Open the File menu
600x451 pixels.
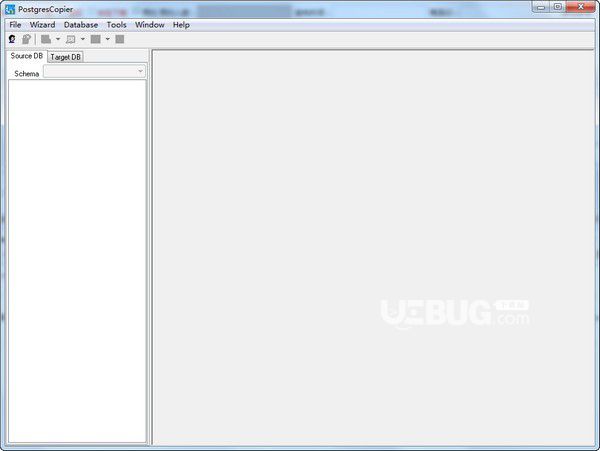click(15, 25)
